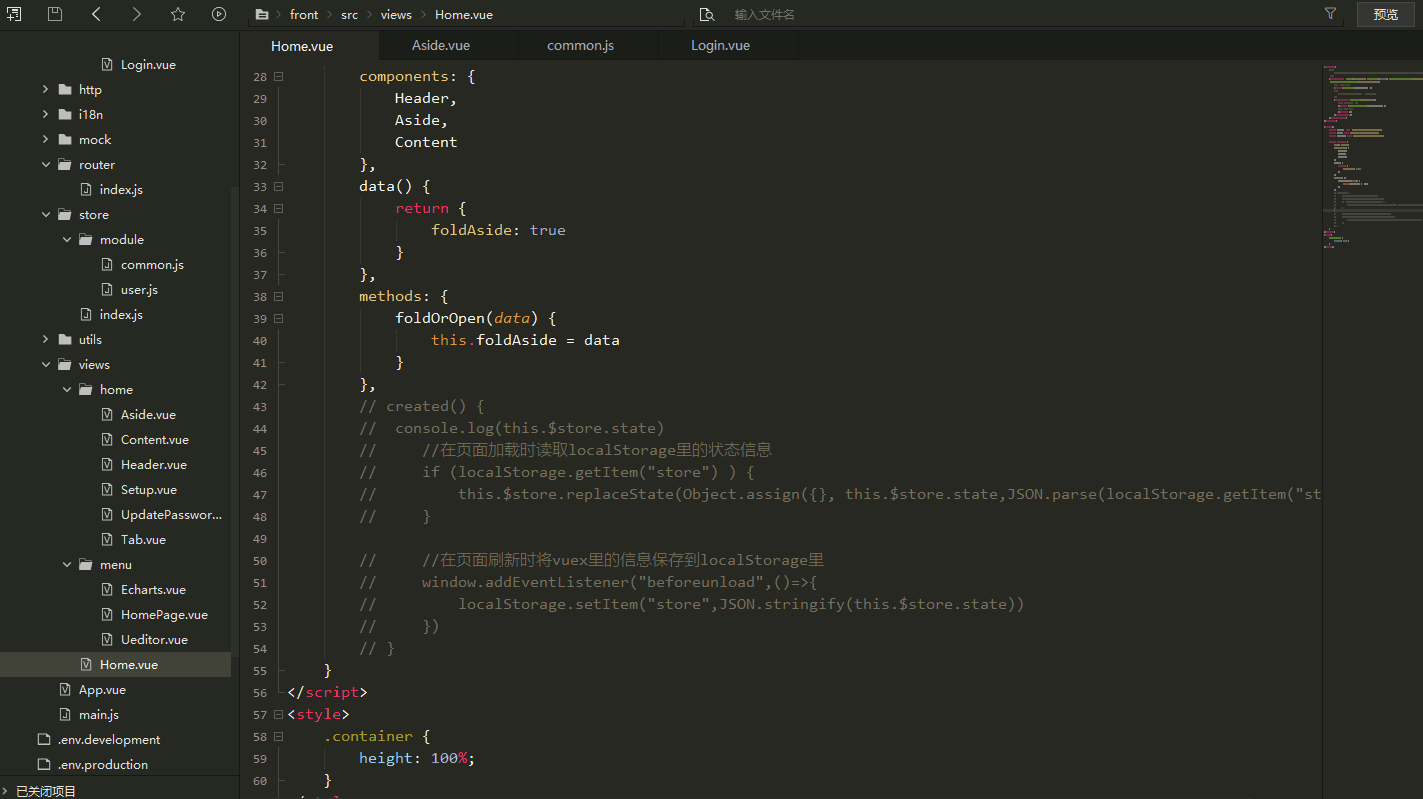Open Ueditor.vue in the file tree
Screen dimensions: 1423x799
[x=154, y=639]
